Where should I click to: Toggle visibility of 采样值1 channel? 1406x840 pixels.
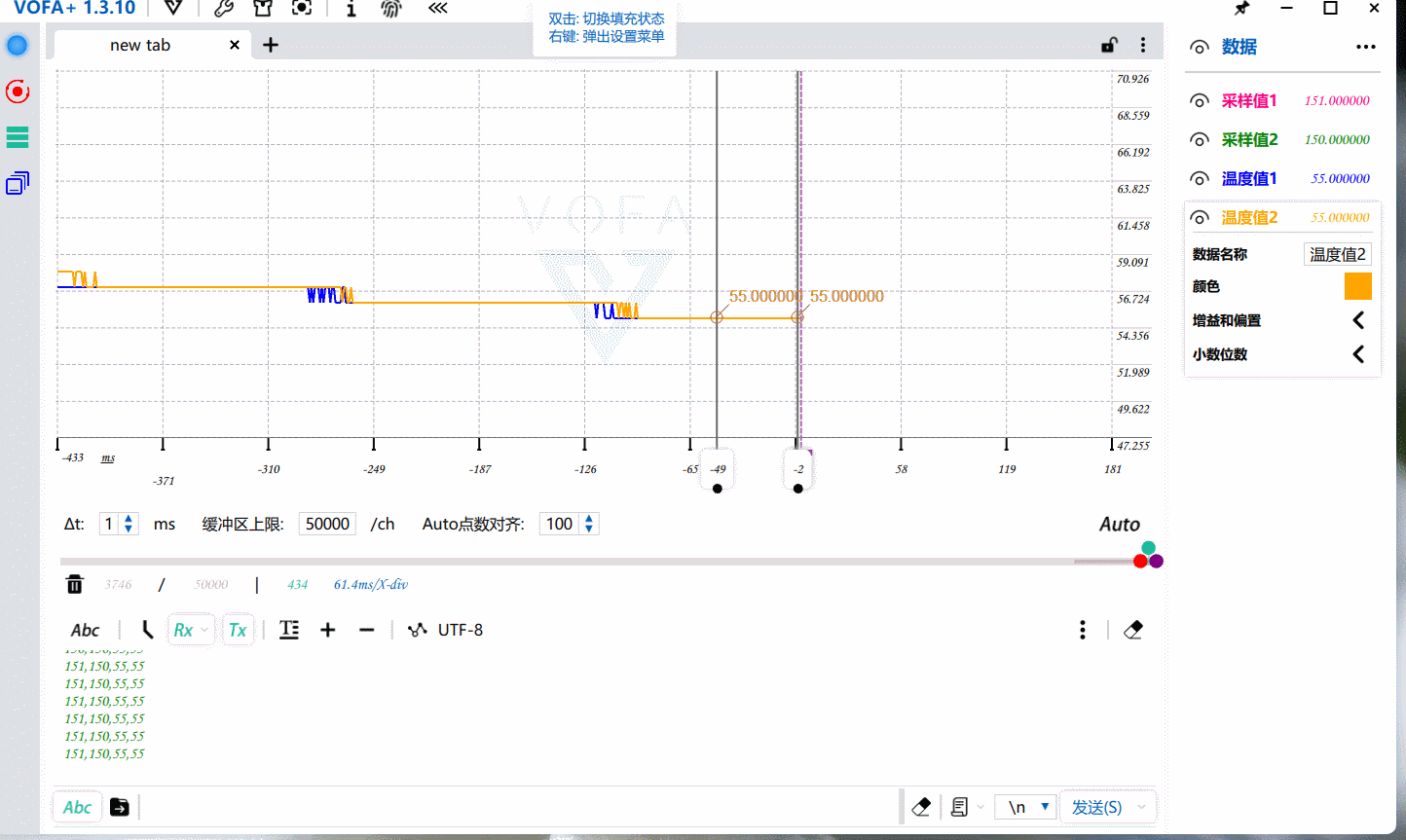[1200, 101]
